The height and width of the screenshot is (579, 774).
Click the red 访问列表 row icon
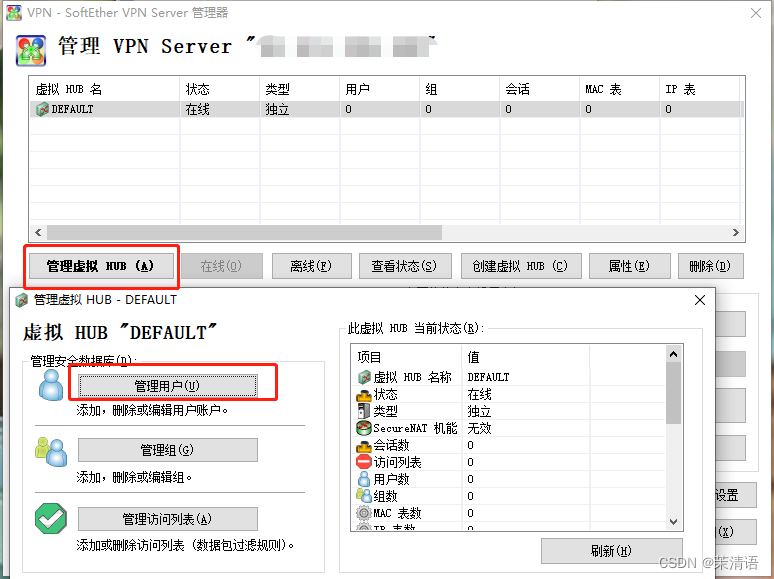pos(364,462)
